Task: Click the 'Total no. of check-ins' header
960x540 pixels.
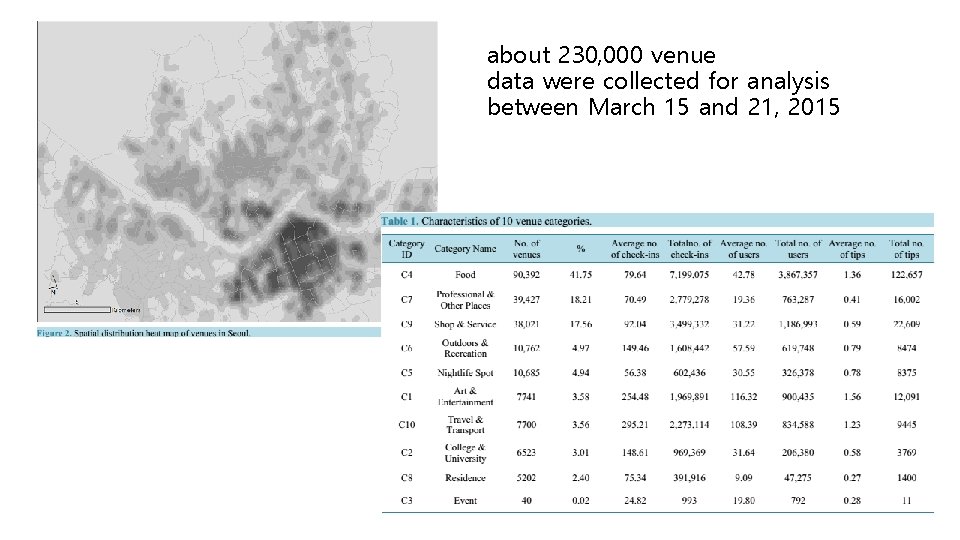Action: tap(689, 249)
